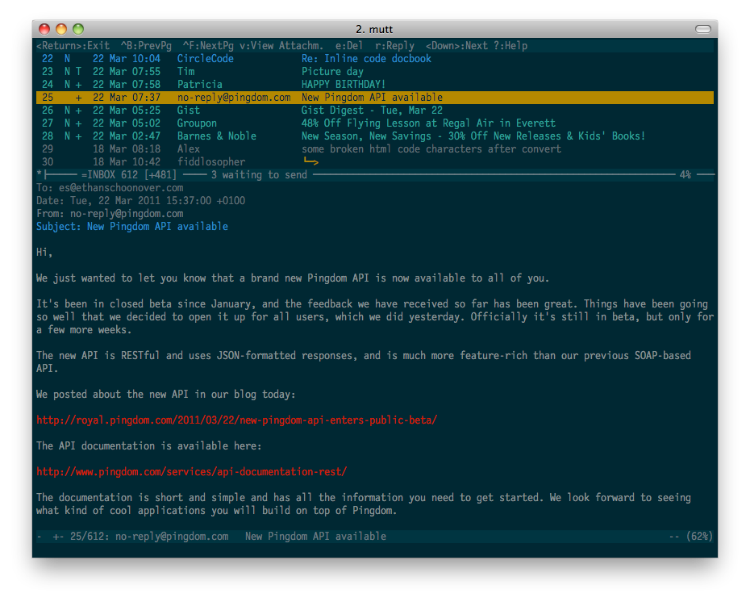Image resolution: width=750 pixels, height=602 pixels.
Task: Click the <Return>:Exit help hint
Action: pyautogui.click(x=73, y=45)
